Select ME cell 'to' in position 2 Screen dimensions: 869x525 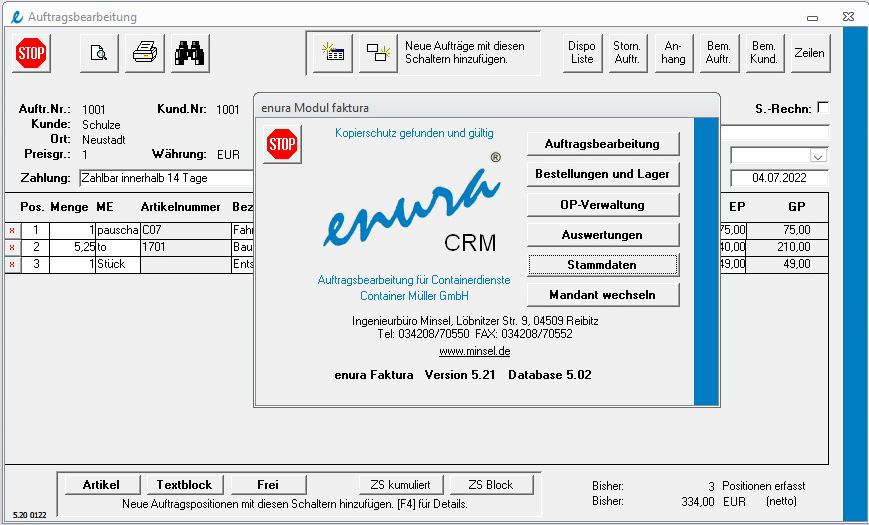coord(118,247)
